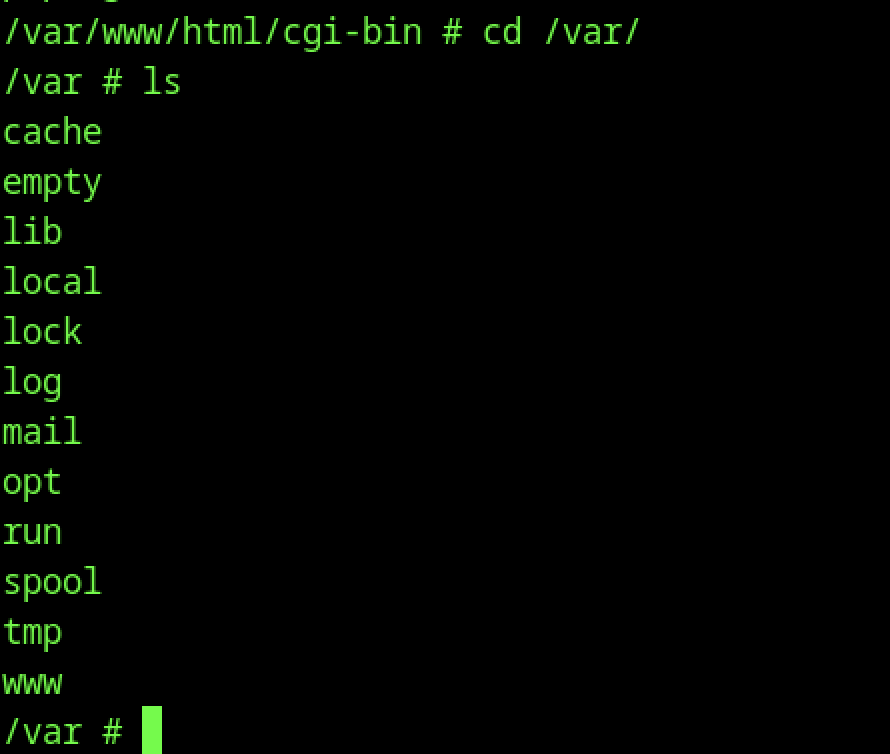890x754 pixels.
Task: Click the 'ls' command text
Action: click(161, 81)
